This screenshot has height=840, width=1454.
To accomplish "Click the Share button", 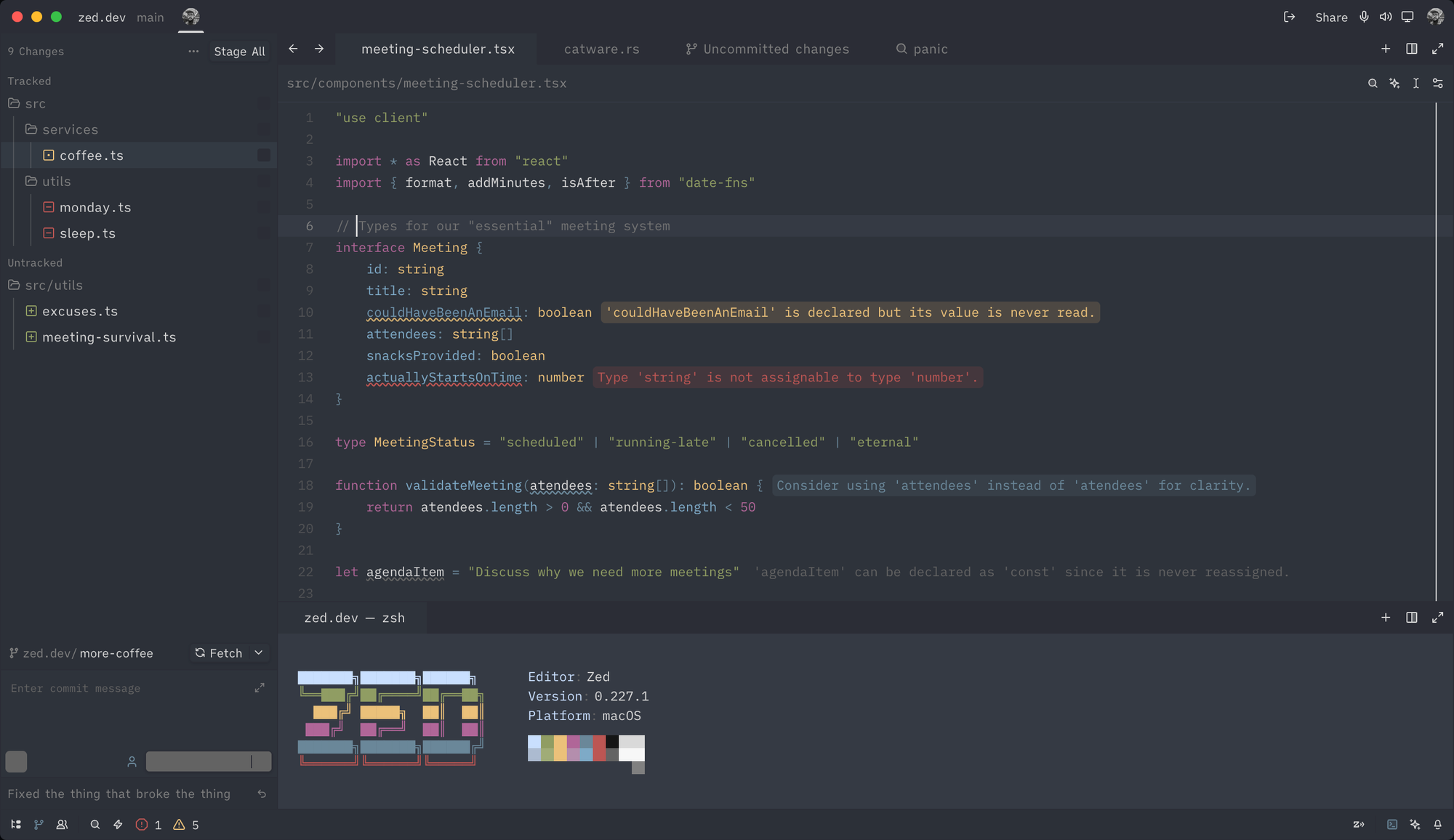I will [1330, 17].
